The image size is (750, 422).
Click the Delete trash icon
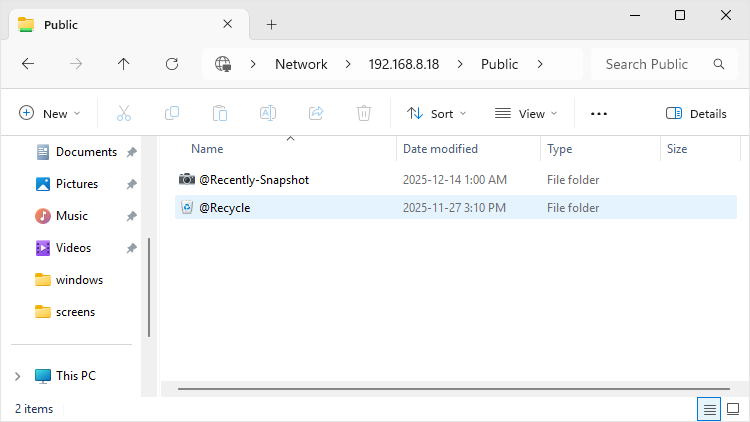(x=364, y=113)
